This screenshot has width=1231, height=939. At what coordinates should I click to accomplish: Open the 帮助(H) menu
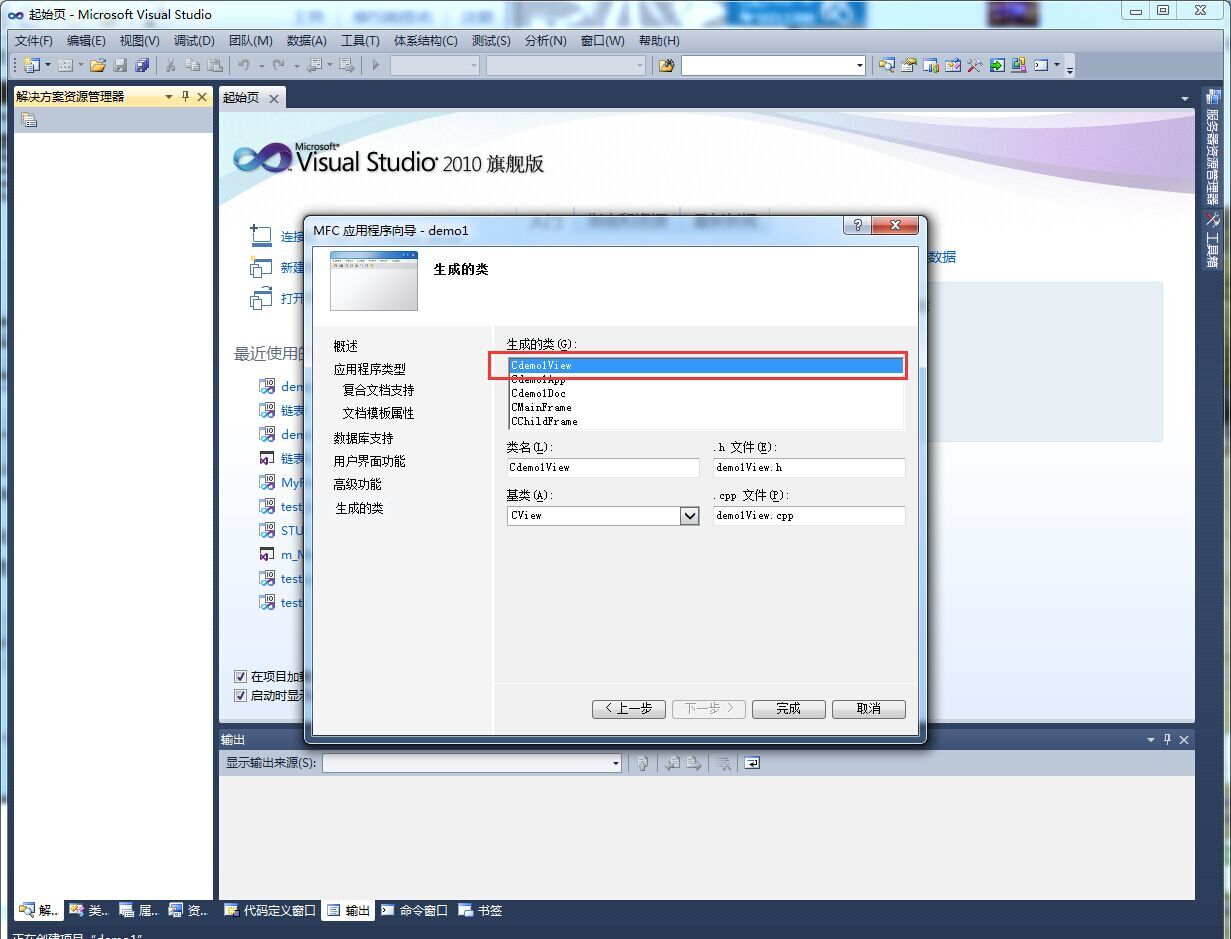tap(658, 41)
